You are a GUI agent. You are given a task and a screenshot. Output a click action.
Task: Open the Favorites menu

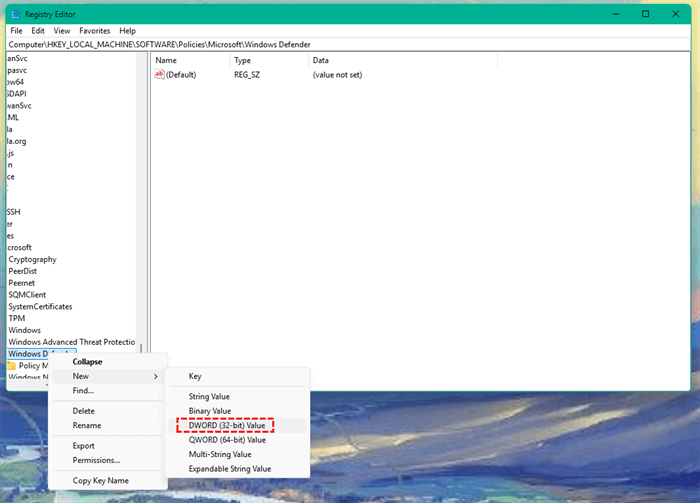(95, 31)
